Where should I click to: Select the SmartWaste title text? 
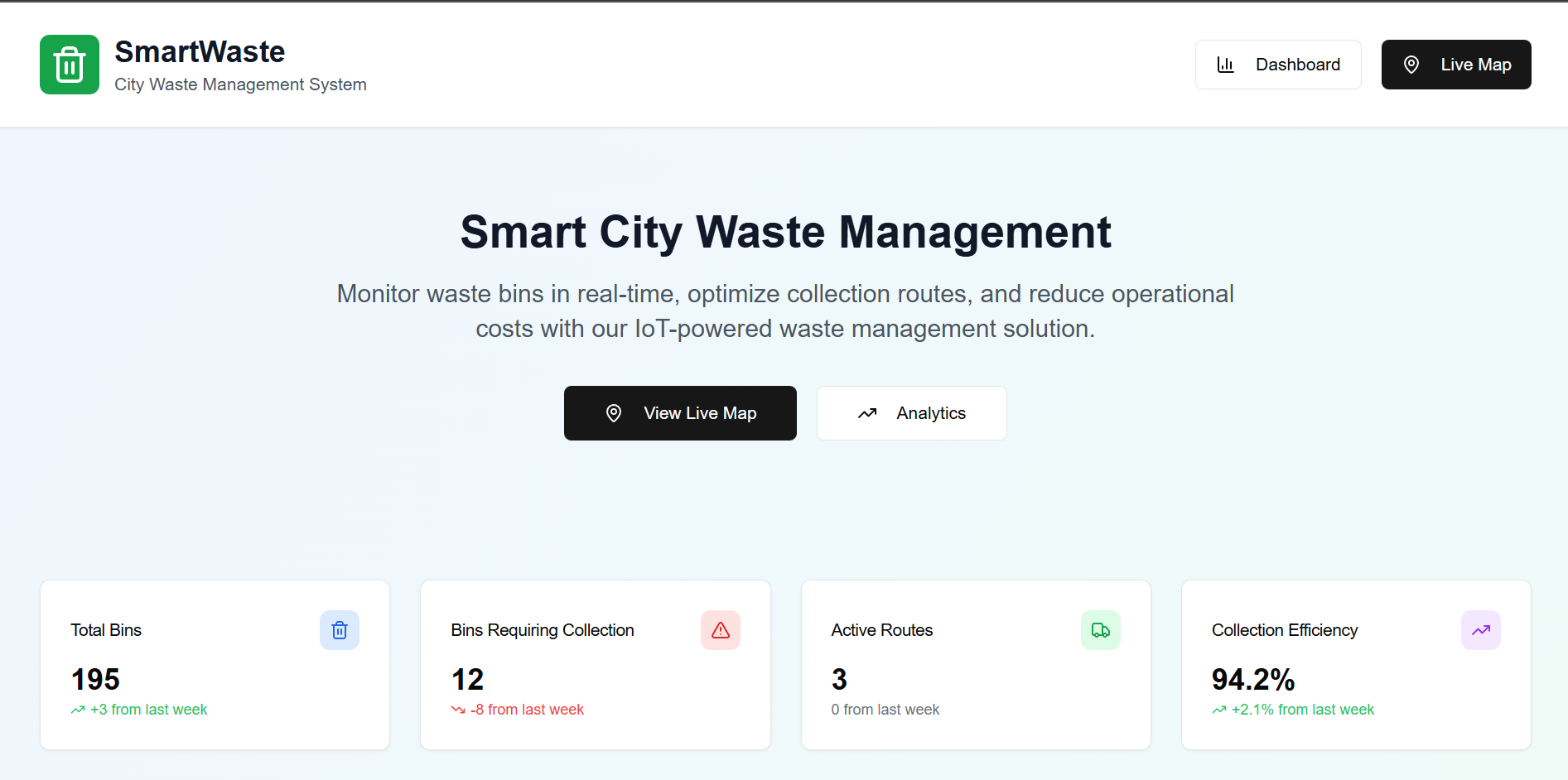200,51
